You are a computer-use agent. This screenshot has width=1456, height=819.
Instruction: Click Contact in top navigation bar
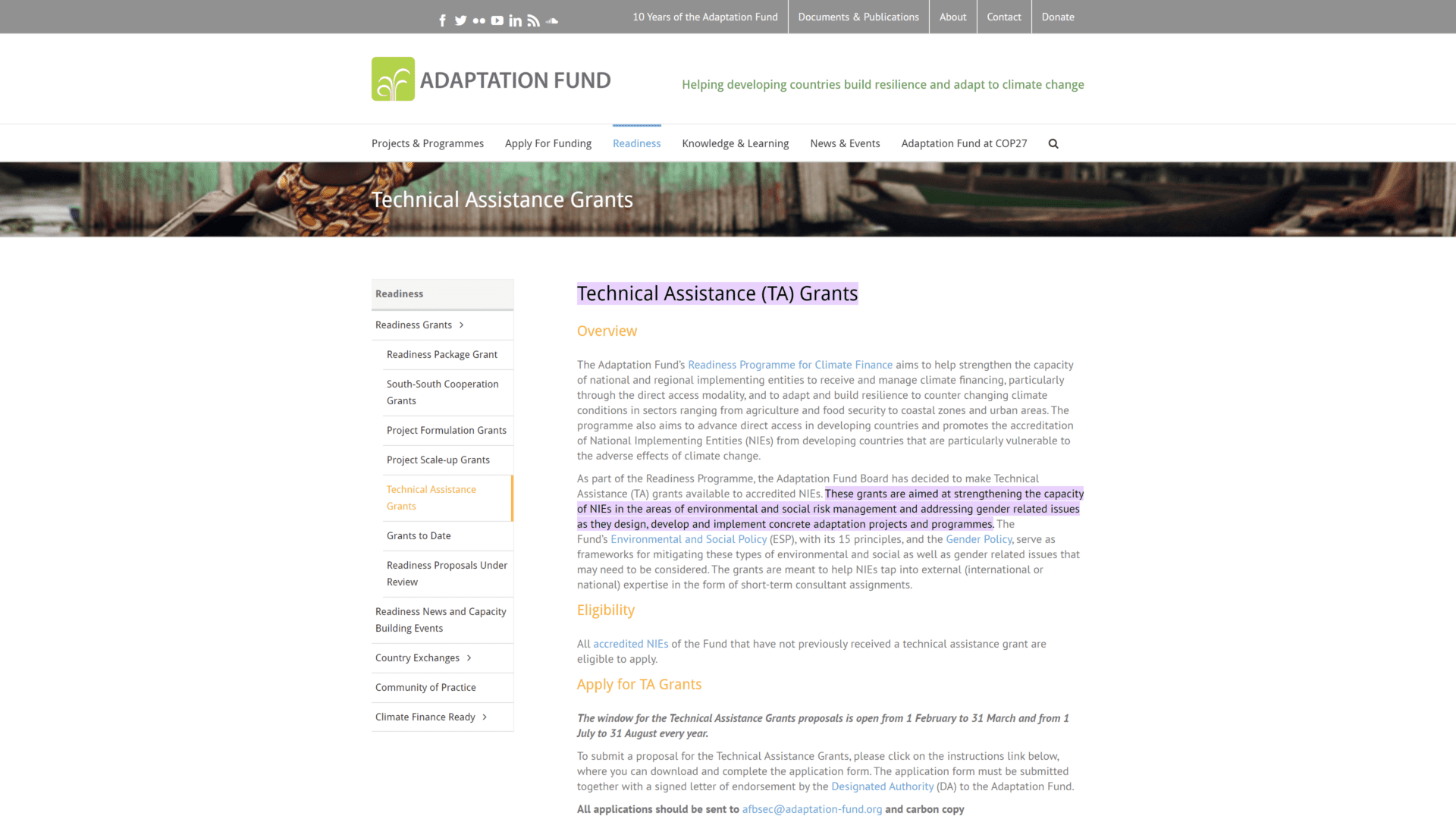tap(1003, 16)
